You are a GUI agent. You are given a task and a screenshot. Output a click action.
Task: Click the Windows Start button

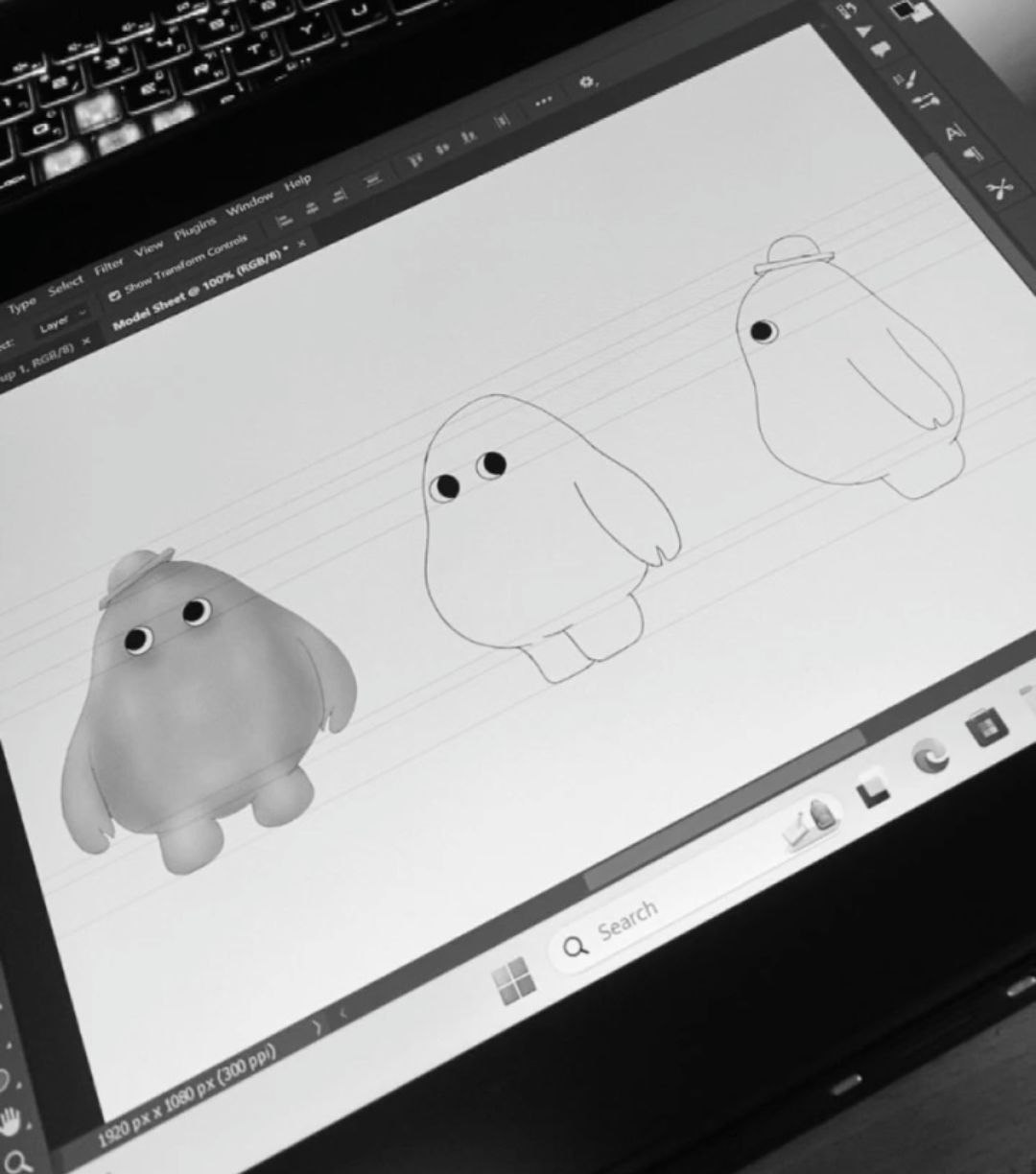click(x=513, y=980)
